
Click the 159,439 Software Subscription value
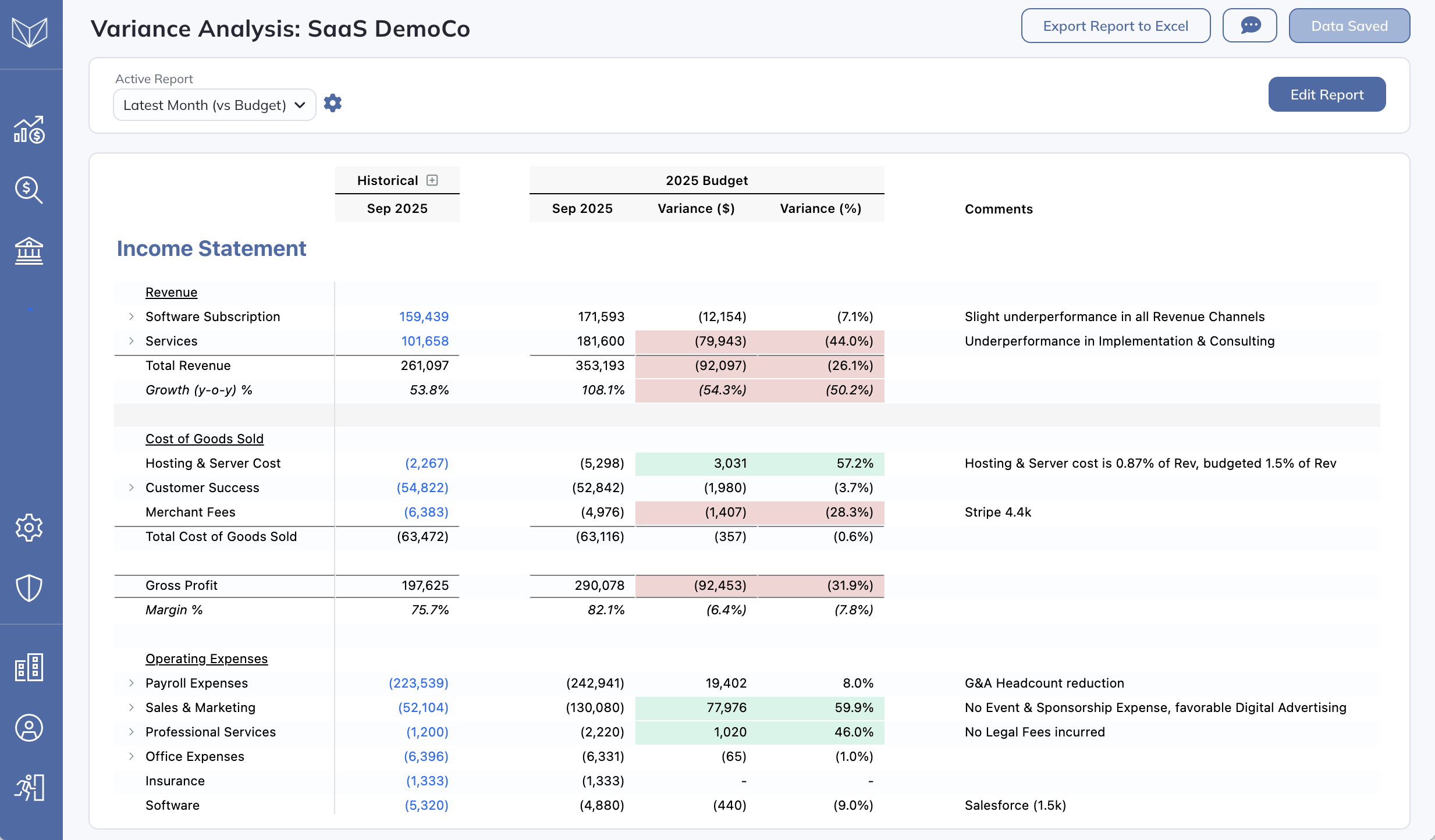424,316
